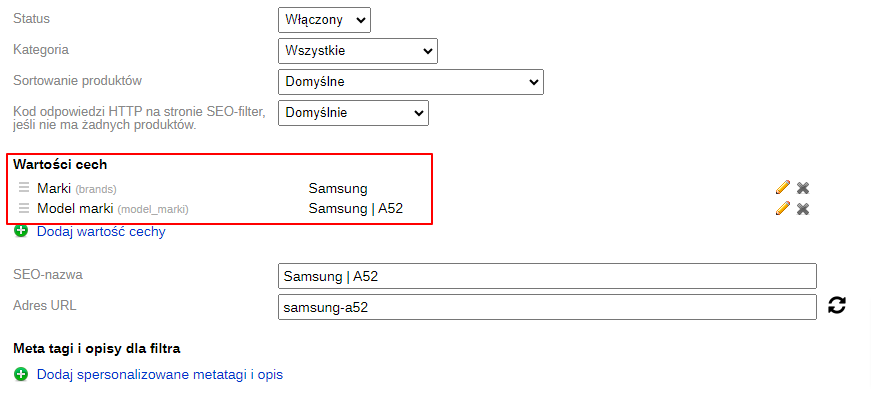Focus the SEO-nazwa text field
This screenshot has height=414, width=871.
547,276
